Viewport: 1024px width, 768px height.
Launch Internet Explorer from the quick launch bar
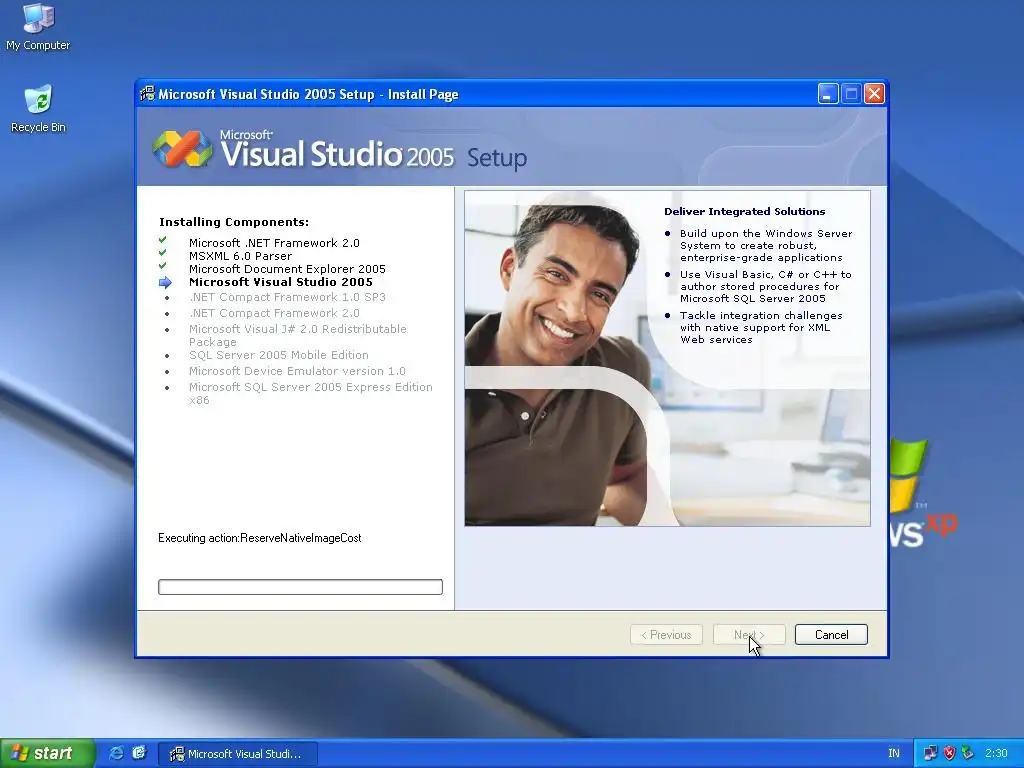click(x=116, y=753)
